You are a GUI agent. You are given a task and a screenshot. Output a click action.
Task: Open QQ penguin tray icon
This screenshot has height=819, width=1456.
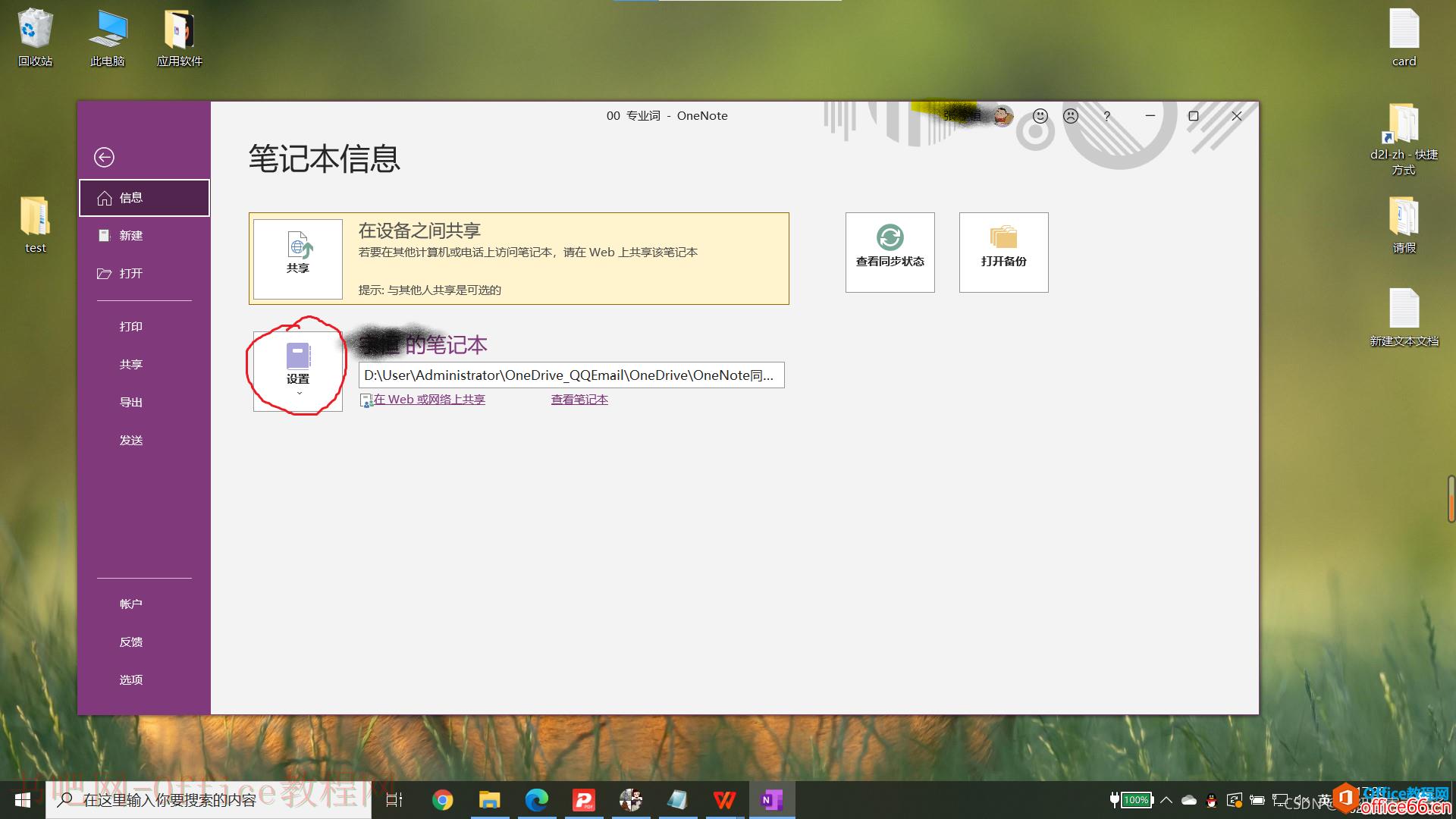(1212, 800)
